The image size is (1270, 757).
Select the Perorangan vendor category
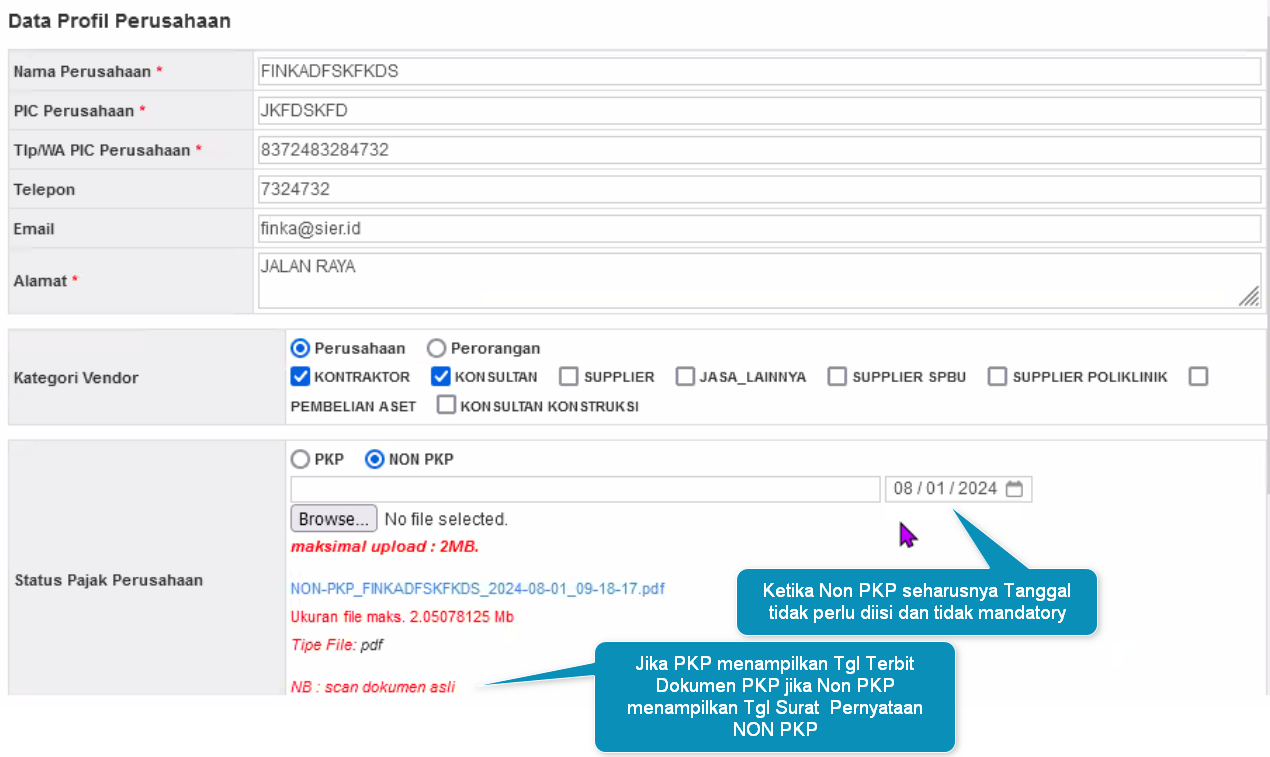[436, 349]
